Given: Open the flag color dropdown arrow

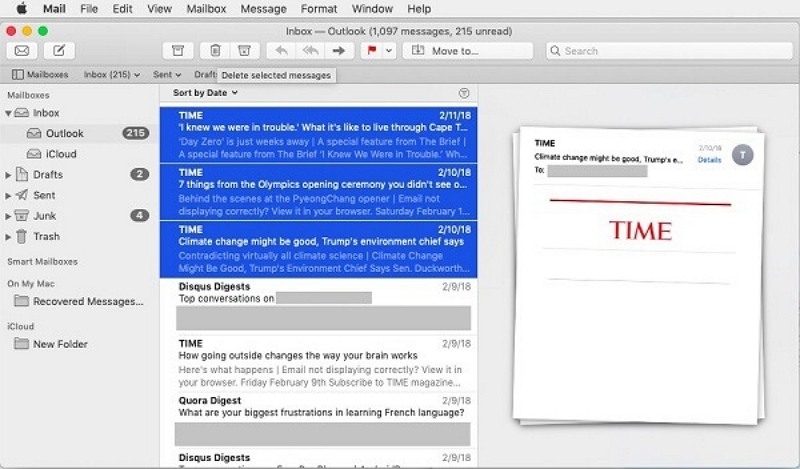Looking at the screenshot, I should point(389,51).
